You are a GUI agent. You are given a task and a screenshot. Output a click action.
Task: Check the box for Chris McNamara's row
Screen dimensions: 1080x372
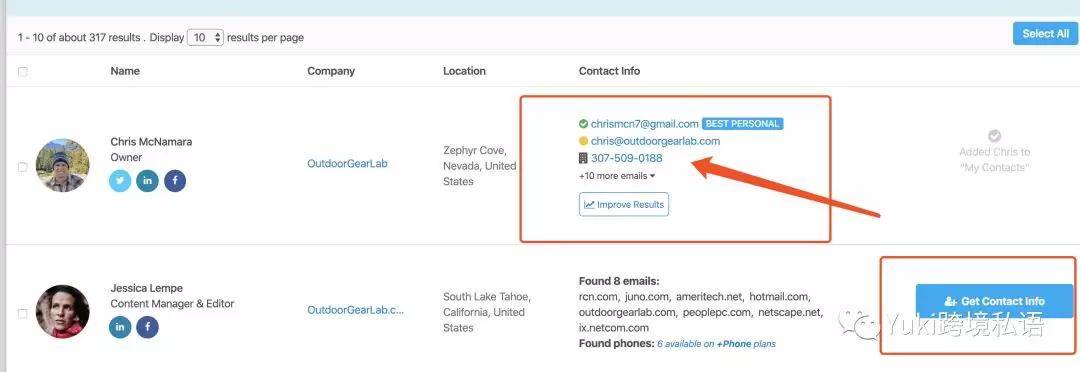(x=23, y=167)
